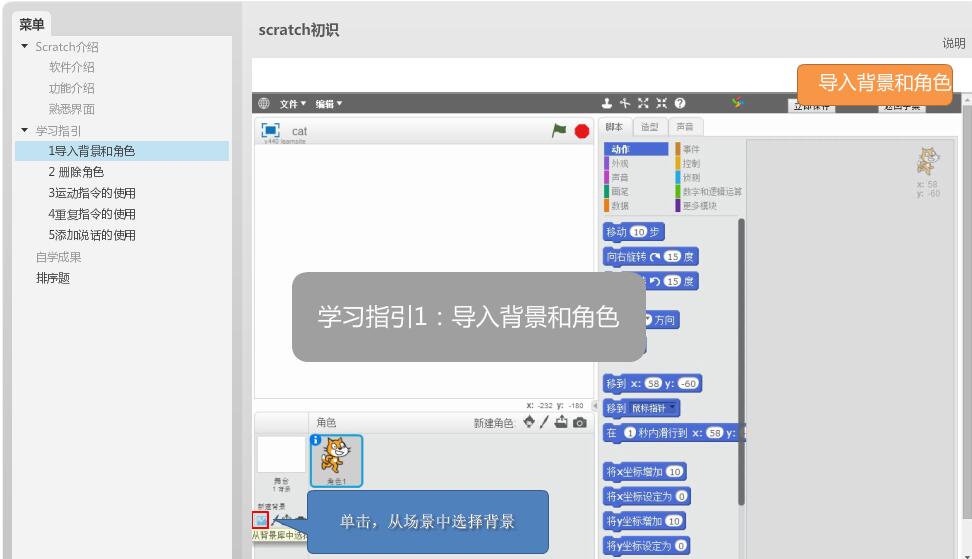Click the 菜单 tab header

click(32, 24)
